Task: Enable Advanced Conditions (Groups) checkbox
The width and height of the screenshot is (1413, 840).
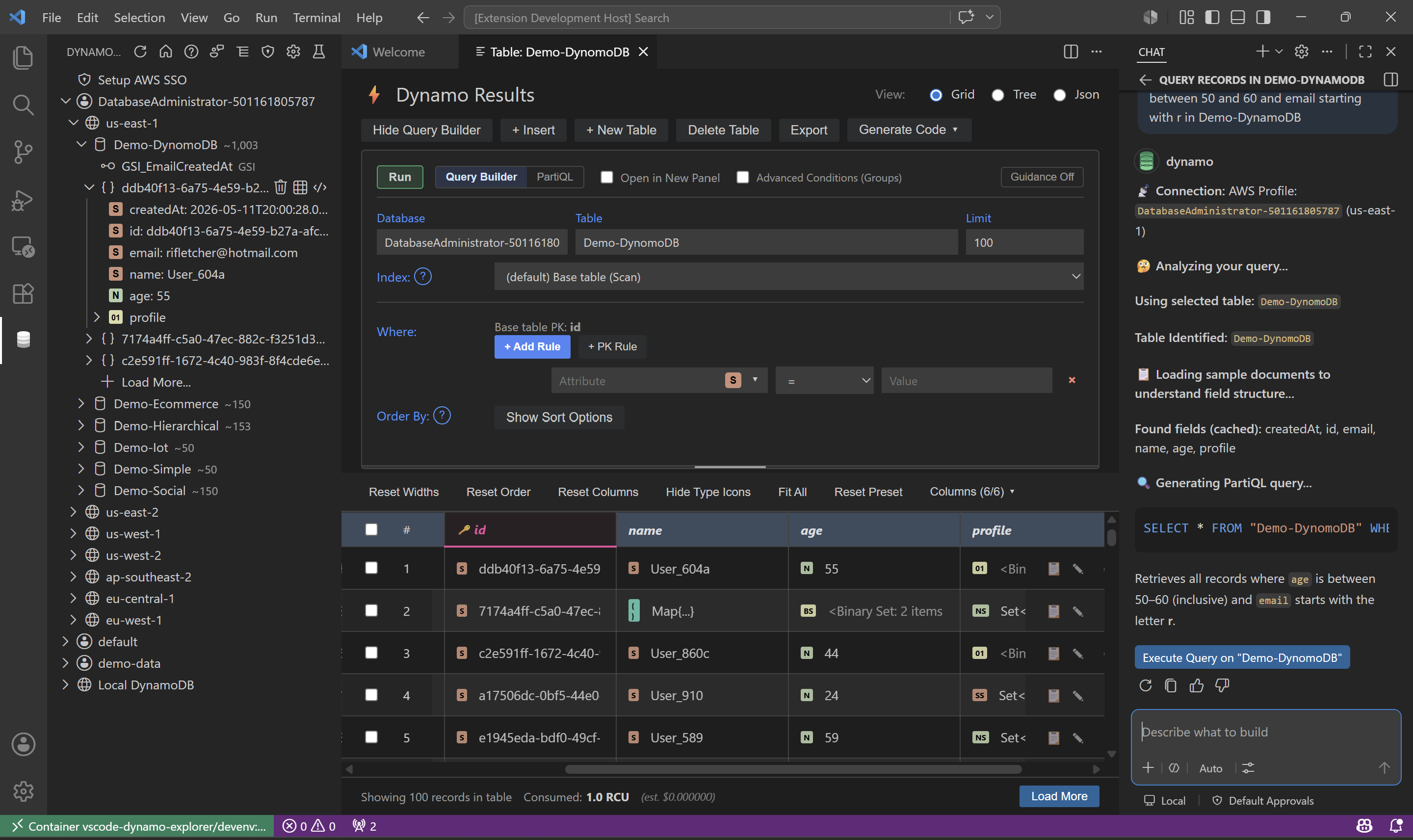Action: pyautogui.click(x=742, y=178)
